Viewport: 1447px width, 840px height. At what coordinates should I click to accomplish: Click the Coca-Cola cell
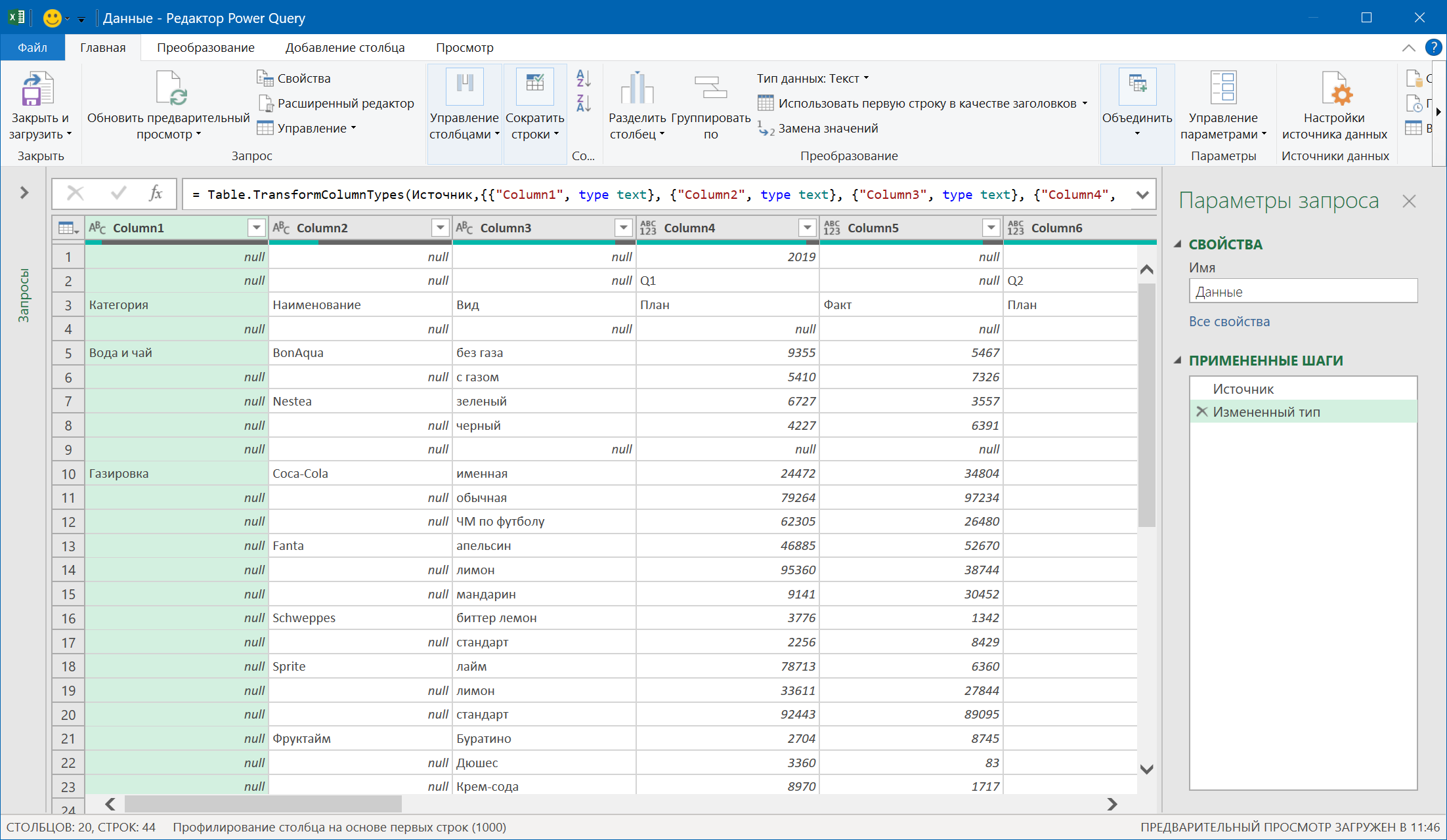(360, 473)
